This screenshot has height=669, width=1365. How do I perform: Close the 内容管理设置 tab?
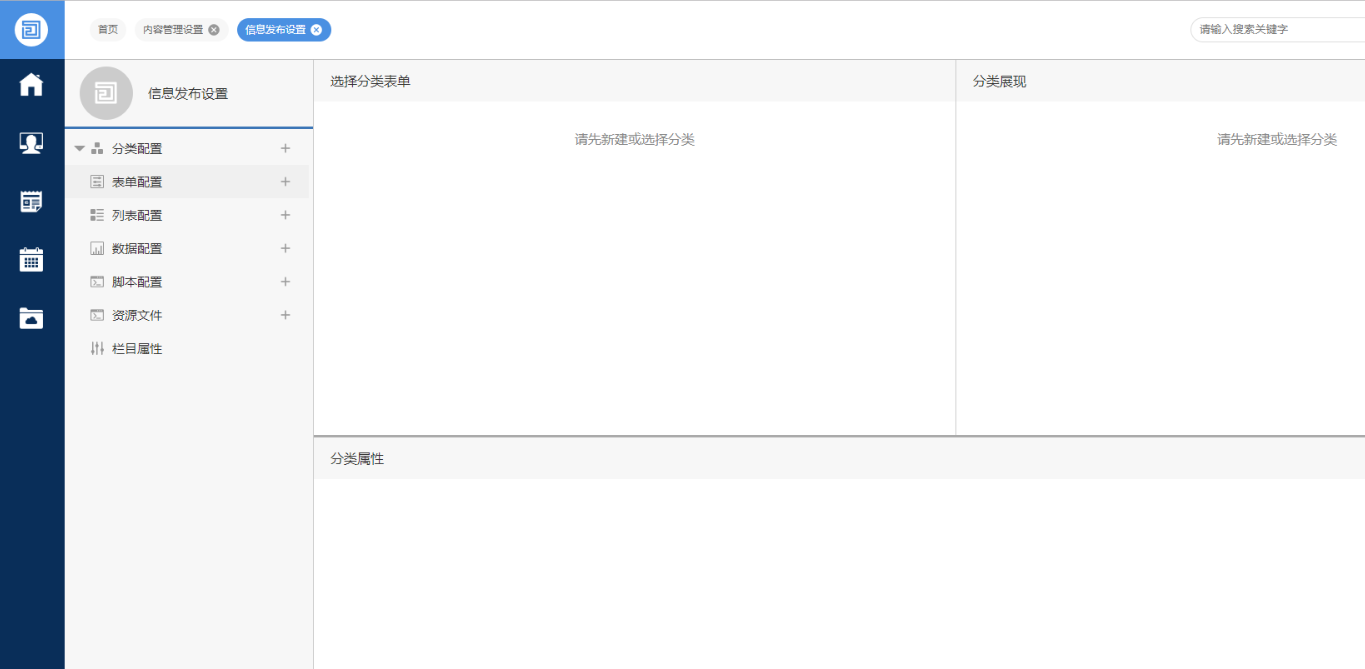coord(212,29)
